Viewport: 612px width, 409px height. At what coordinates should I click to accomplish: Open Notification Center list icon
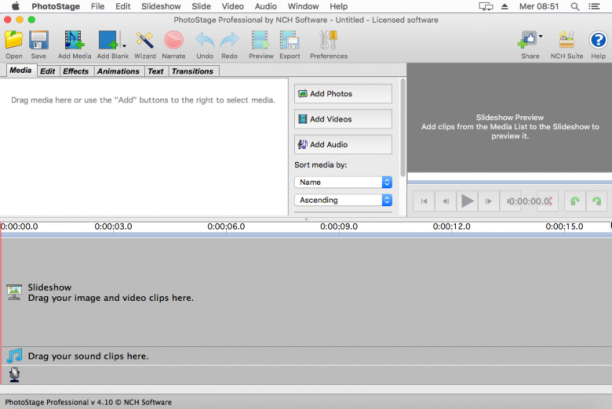coord(594,6)
